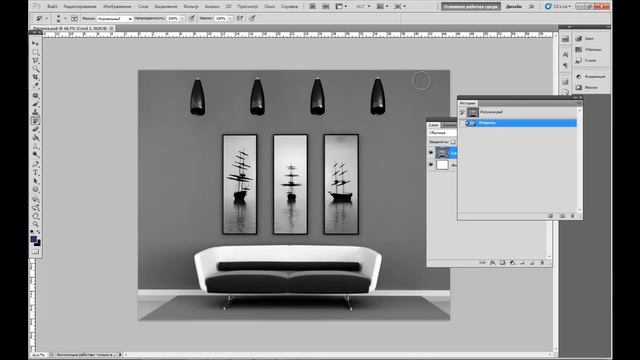Set history brush source to Рисунок.psd snapshot
The height and width of the screenshot is (360, 640).
pos(462,112)
